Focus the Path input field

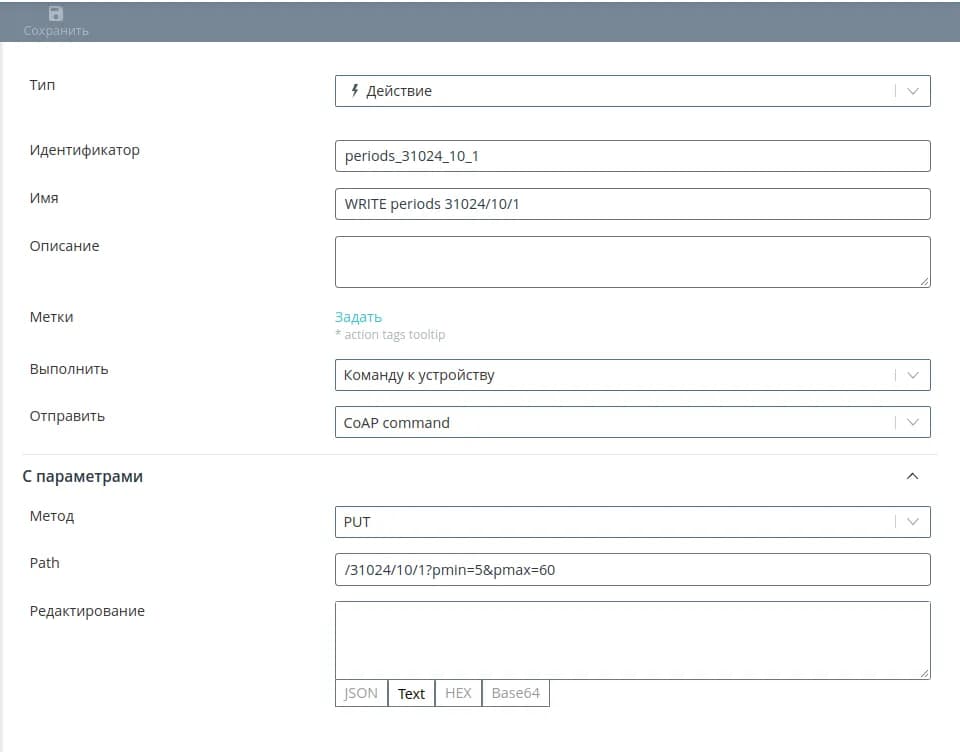(632, 569)
